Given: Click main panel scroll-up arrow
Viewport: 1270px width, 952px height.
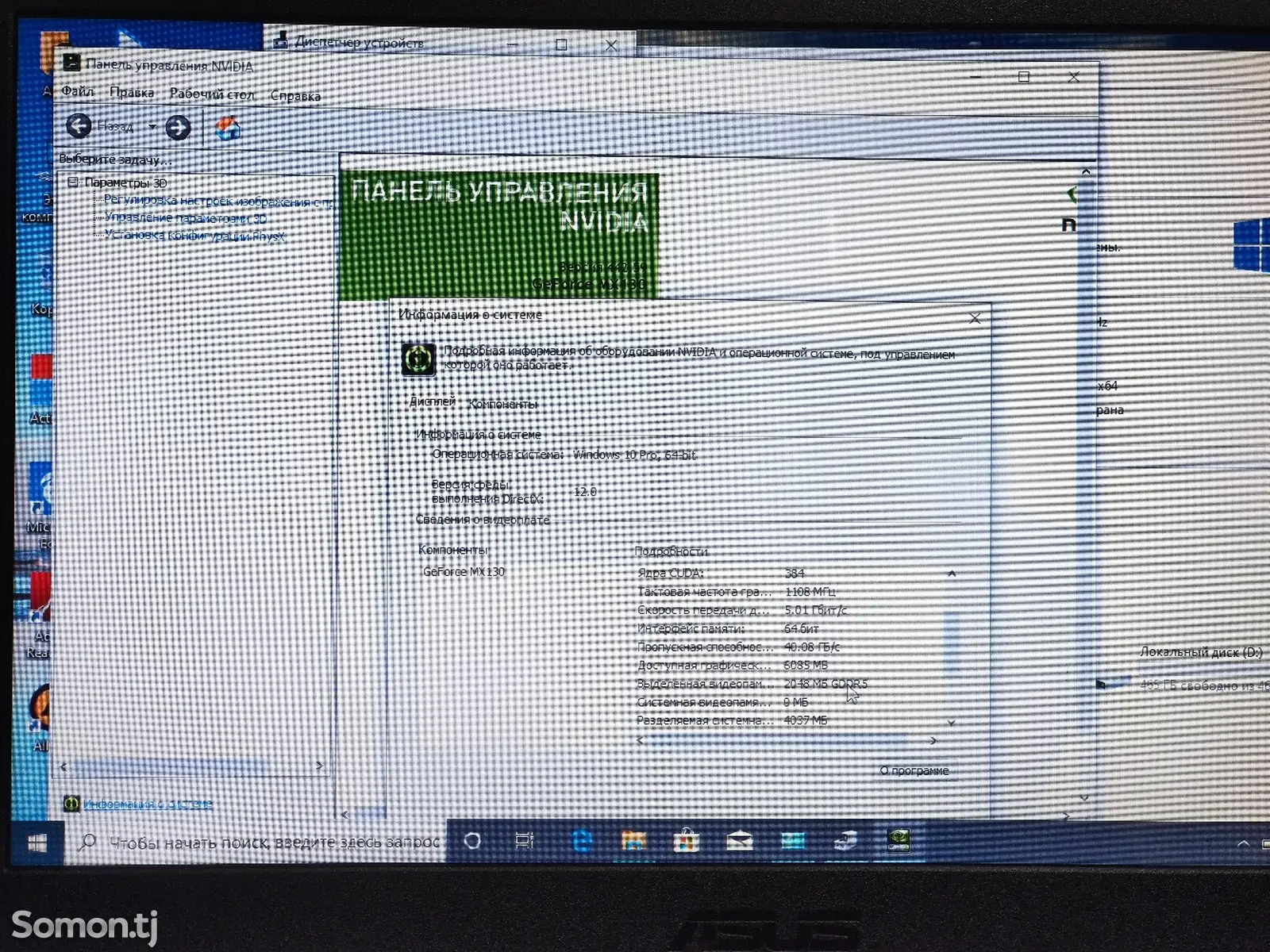Looking at the screenshot, I should (x=1086, y=171).
